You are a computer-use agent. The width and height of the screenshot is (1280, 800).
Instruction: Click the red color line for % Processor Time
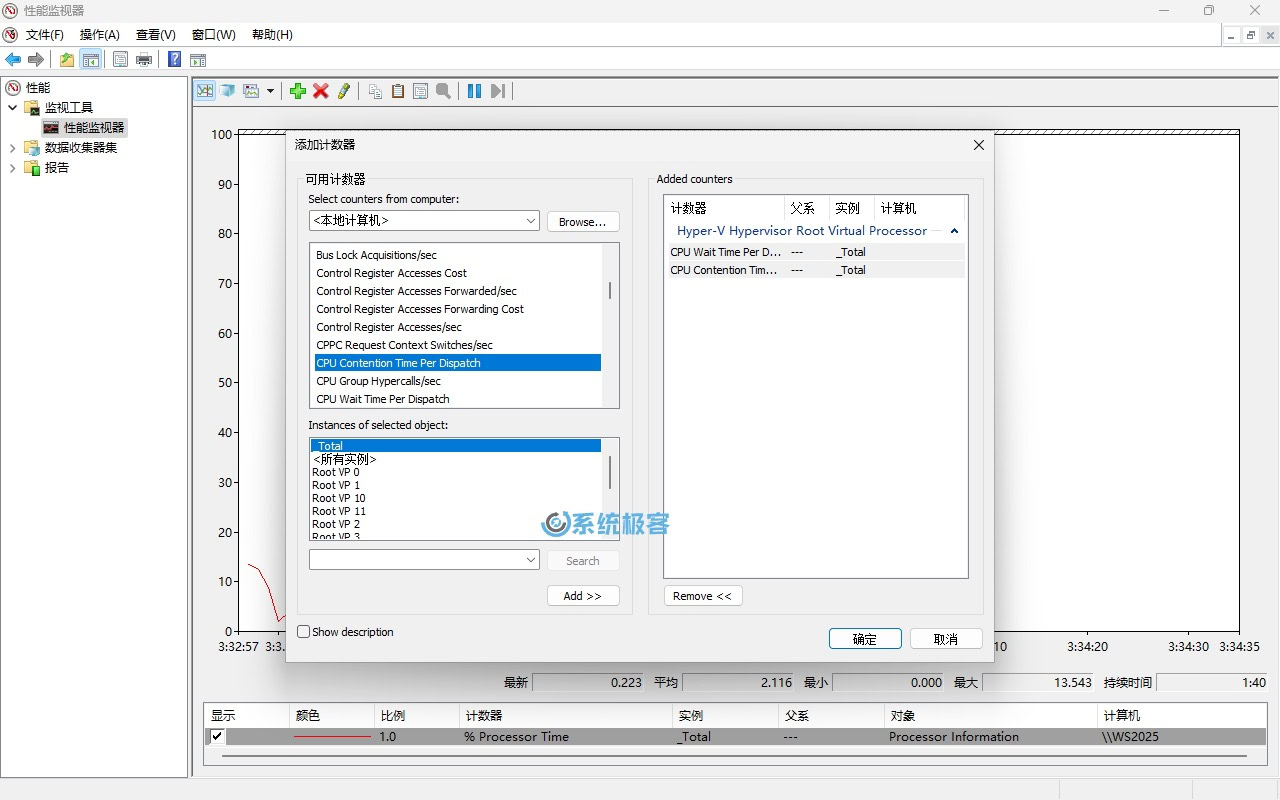coord(332,737)
